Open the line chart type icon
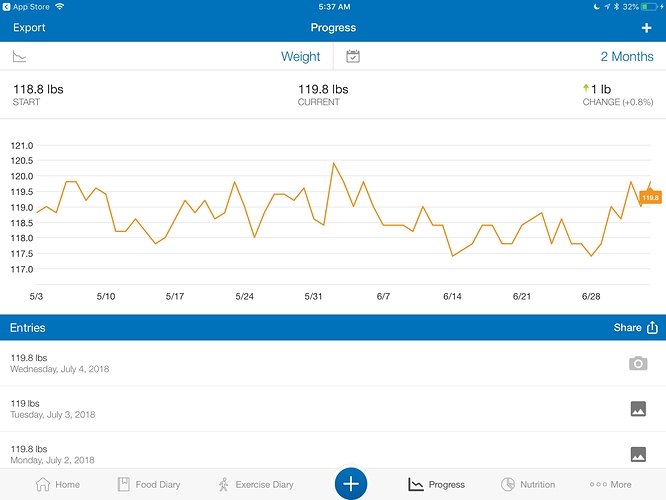The height and width of the screenshot is (500, 666). (x=20, y=56)
